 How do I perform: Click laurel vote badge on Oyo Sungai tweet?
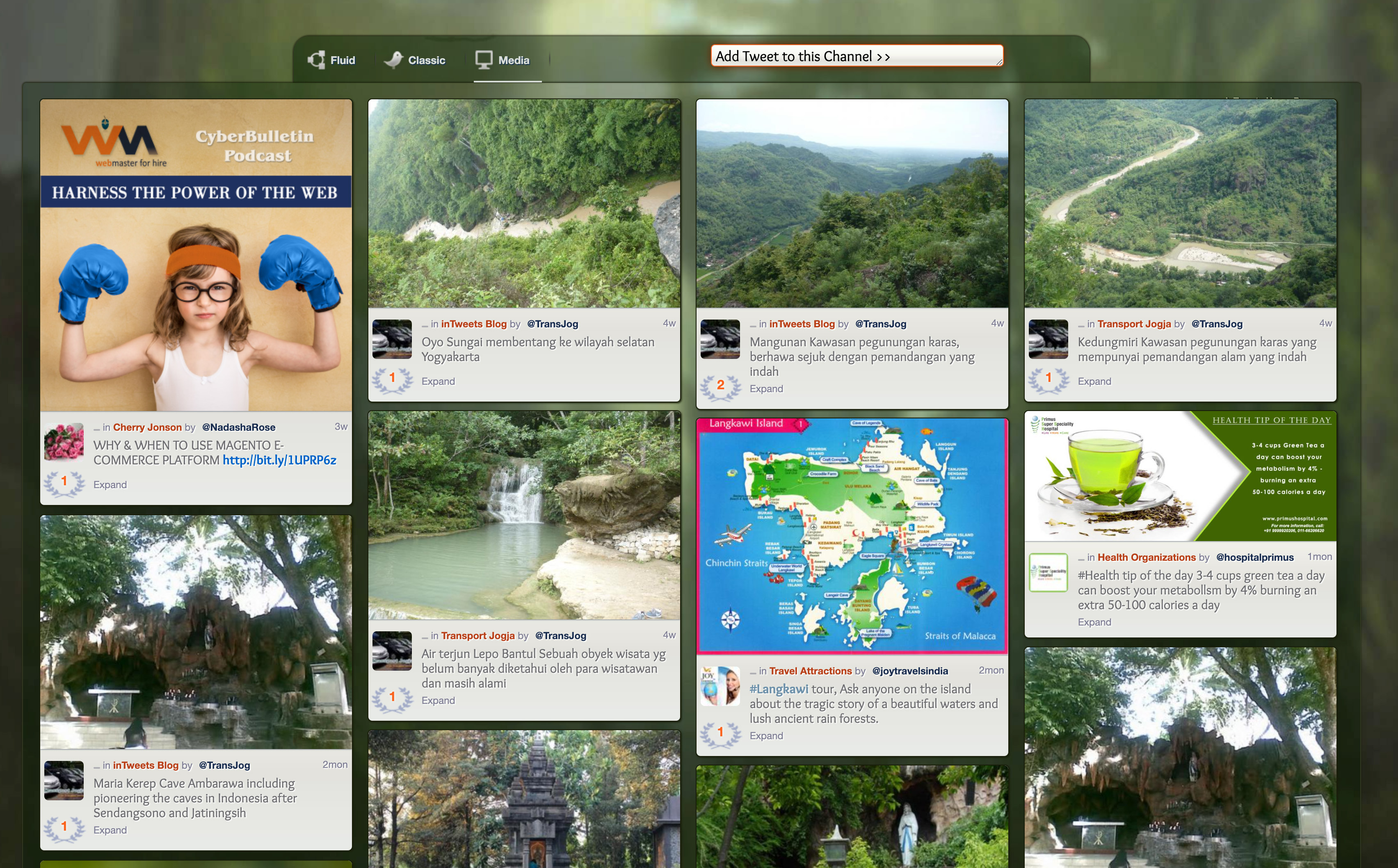(393, 379)
